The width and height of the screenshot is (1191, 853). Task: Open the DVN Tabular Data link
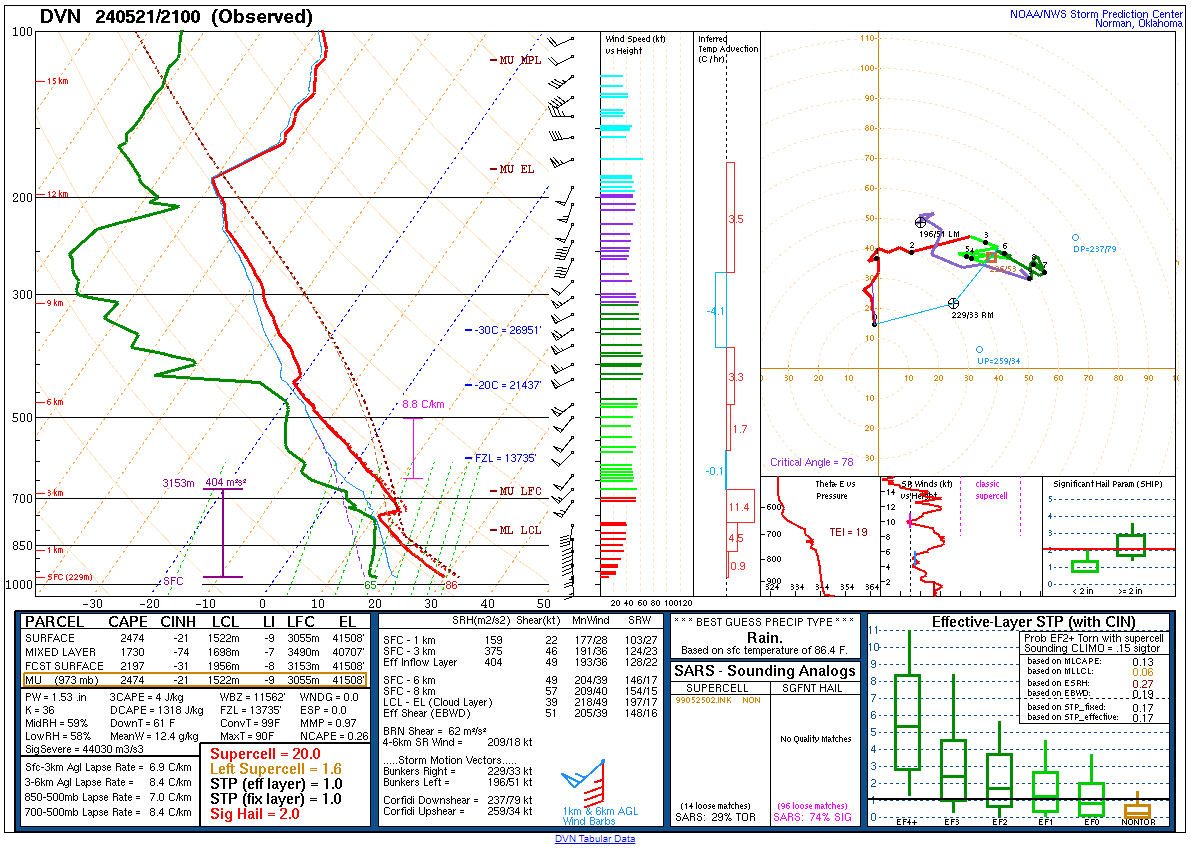click(x=595, y=841)
